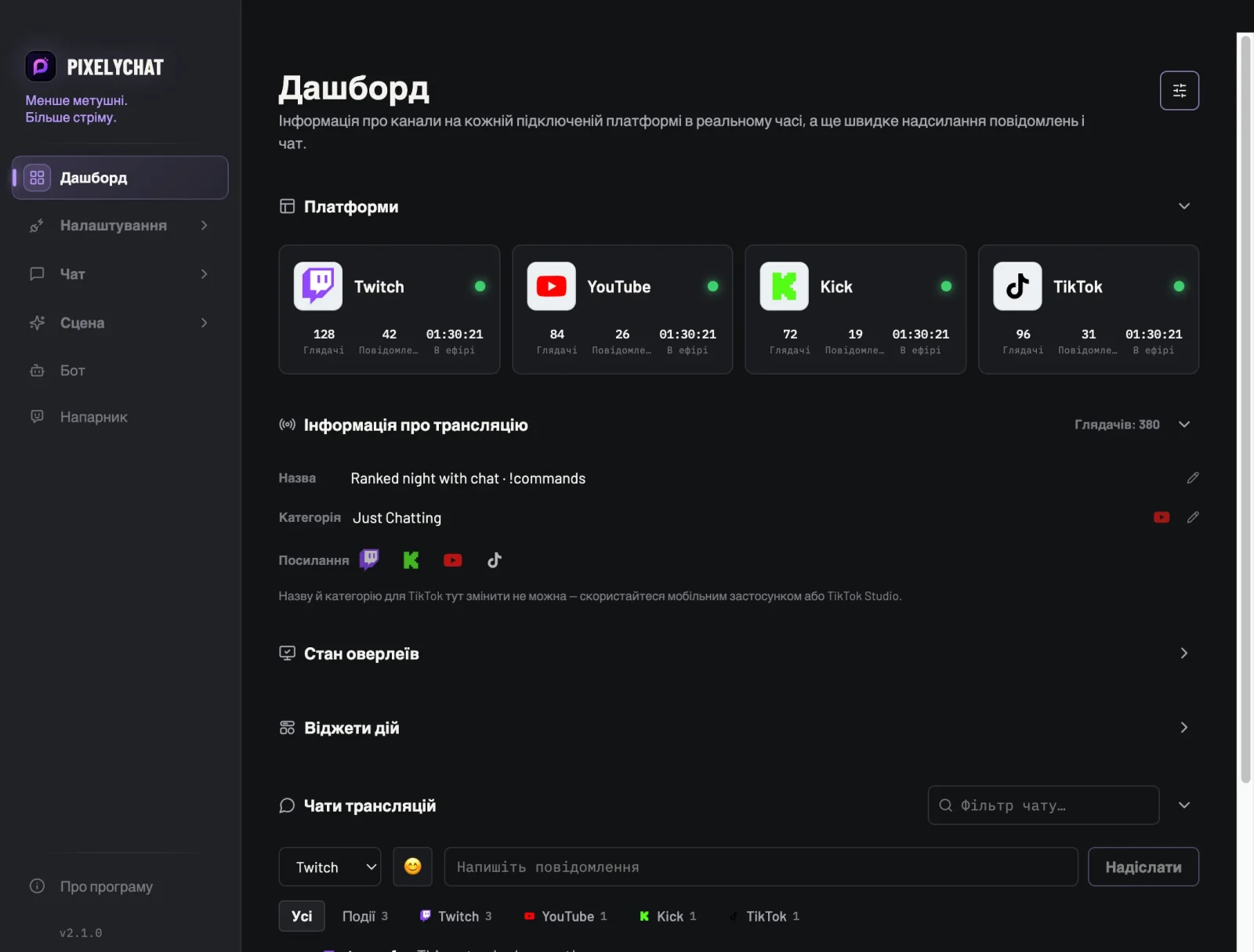Click the Twitch platform card logo
1254x952 pixels.
(x=318, y=286)
